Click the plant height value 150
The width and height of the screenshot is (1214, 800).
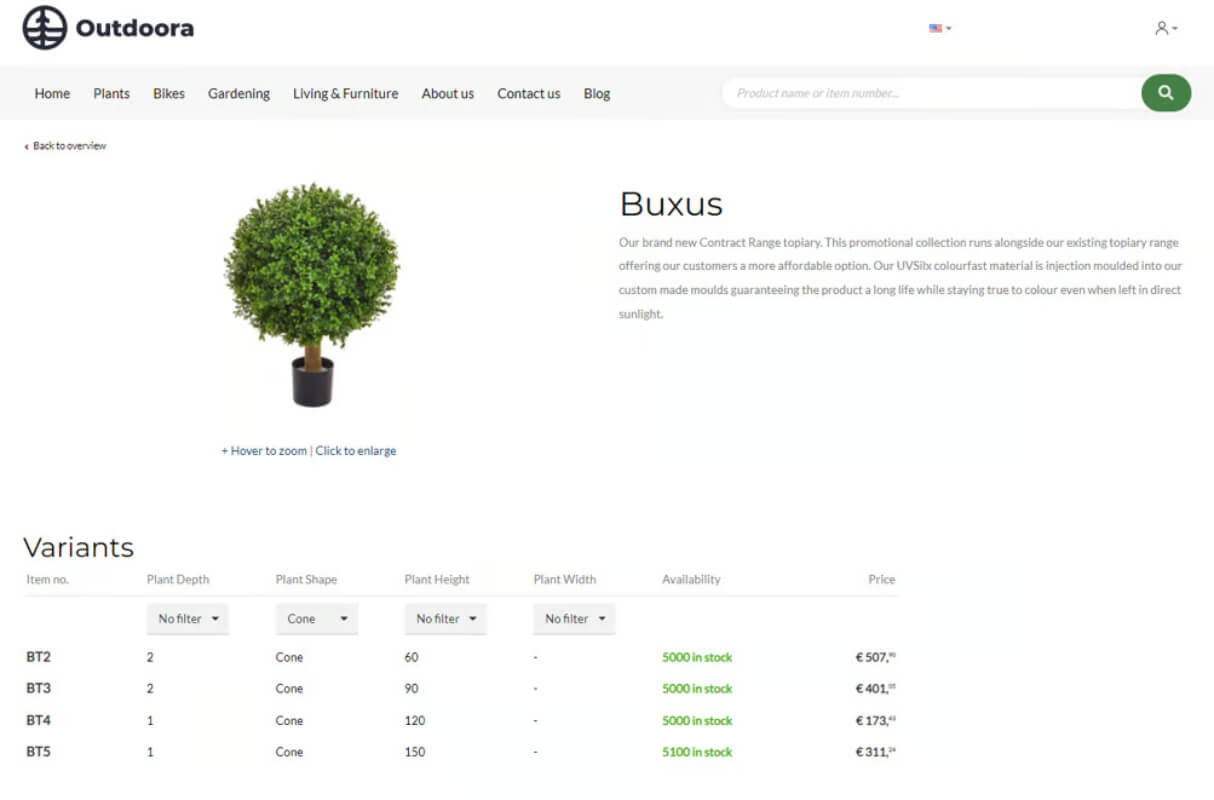coord(415,751)
